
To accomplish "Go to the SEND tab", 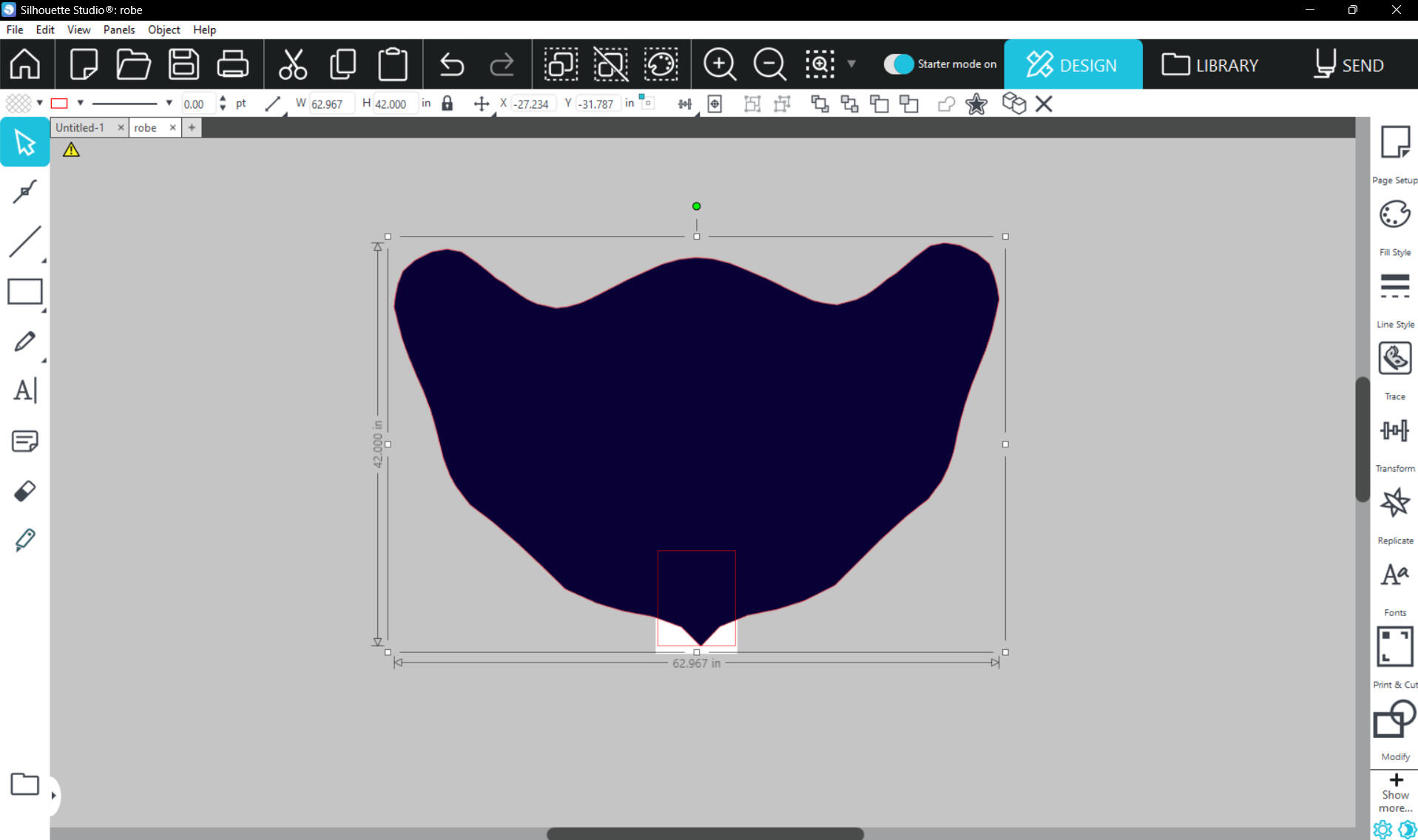I will tap(1349, 64).
